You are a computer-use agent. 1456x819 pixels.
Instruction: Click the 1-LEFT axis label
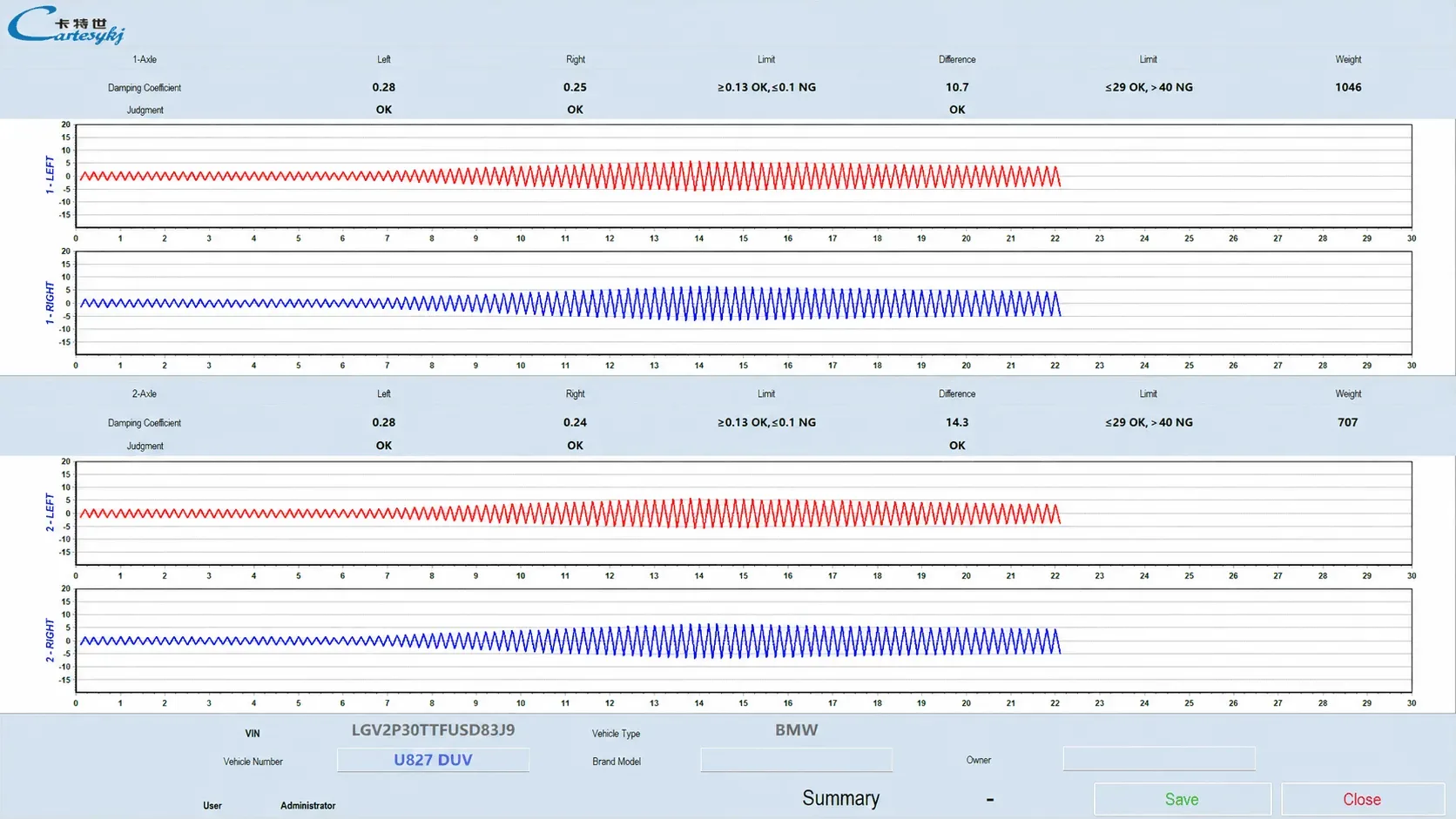(50, 175)
